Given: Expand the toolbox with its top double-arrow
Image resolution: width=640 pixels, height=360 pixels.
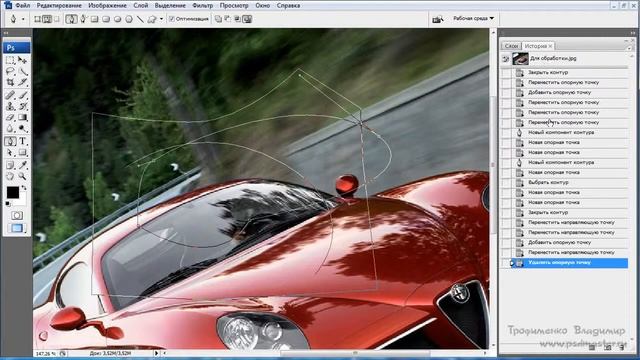Looking at the screenshot, I should point(6,33).
